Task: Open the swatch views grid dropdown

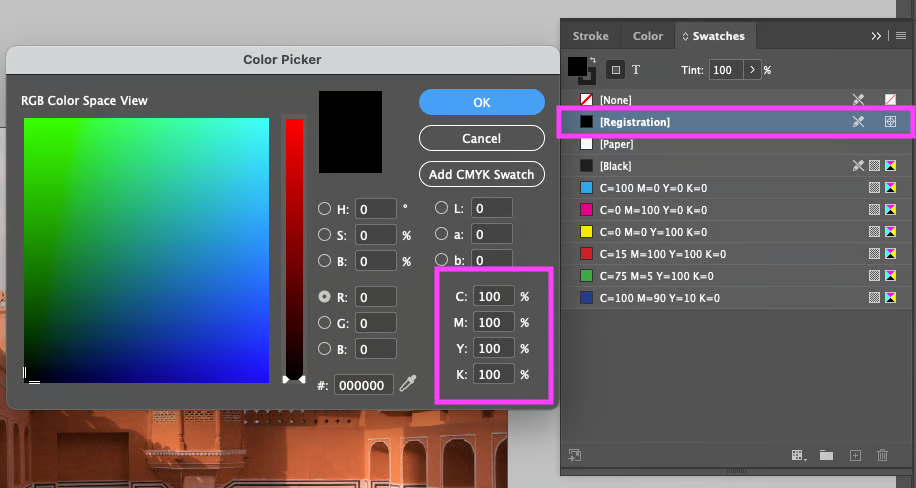Action: pos(798,455)
